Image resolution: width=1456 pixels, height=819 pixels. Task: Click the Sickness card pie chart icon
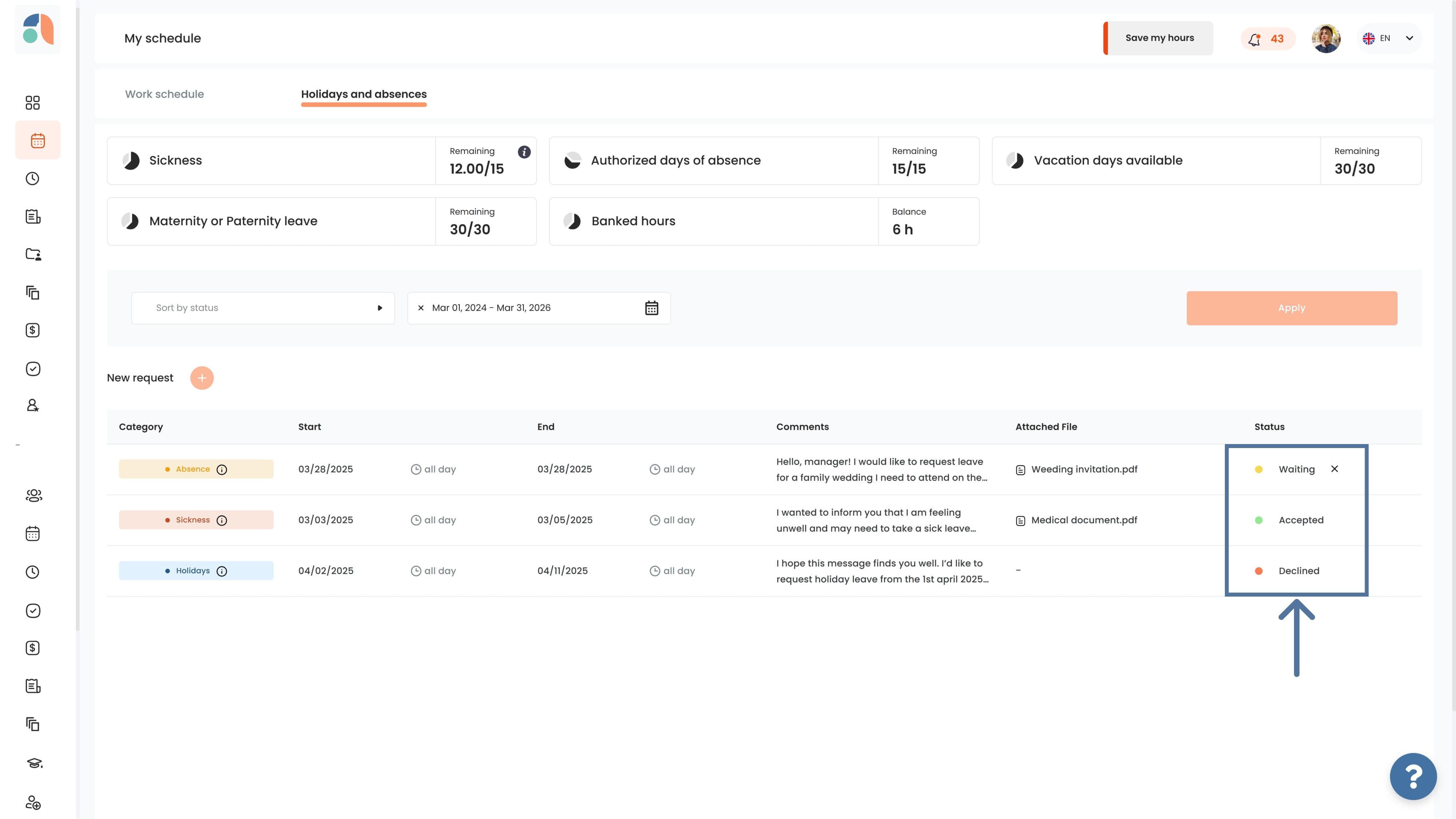[x=131, y=161]
